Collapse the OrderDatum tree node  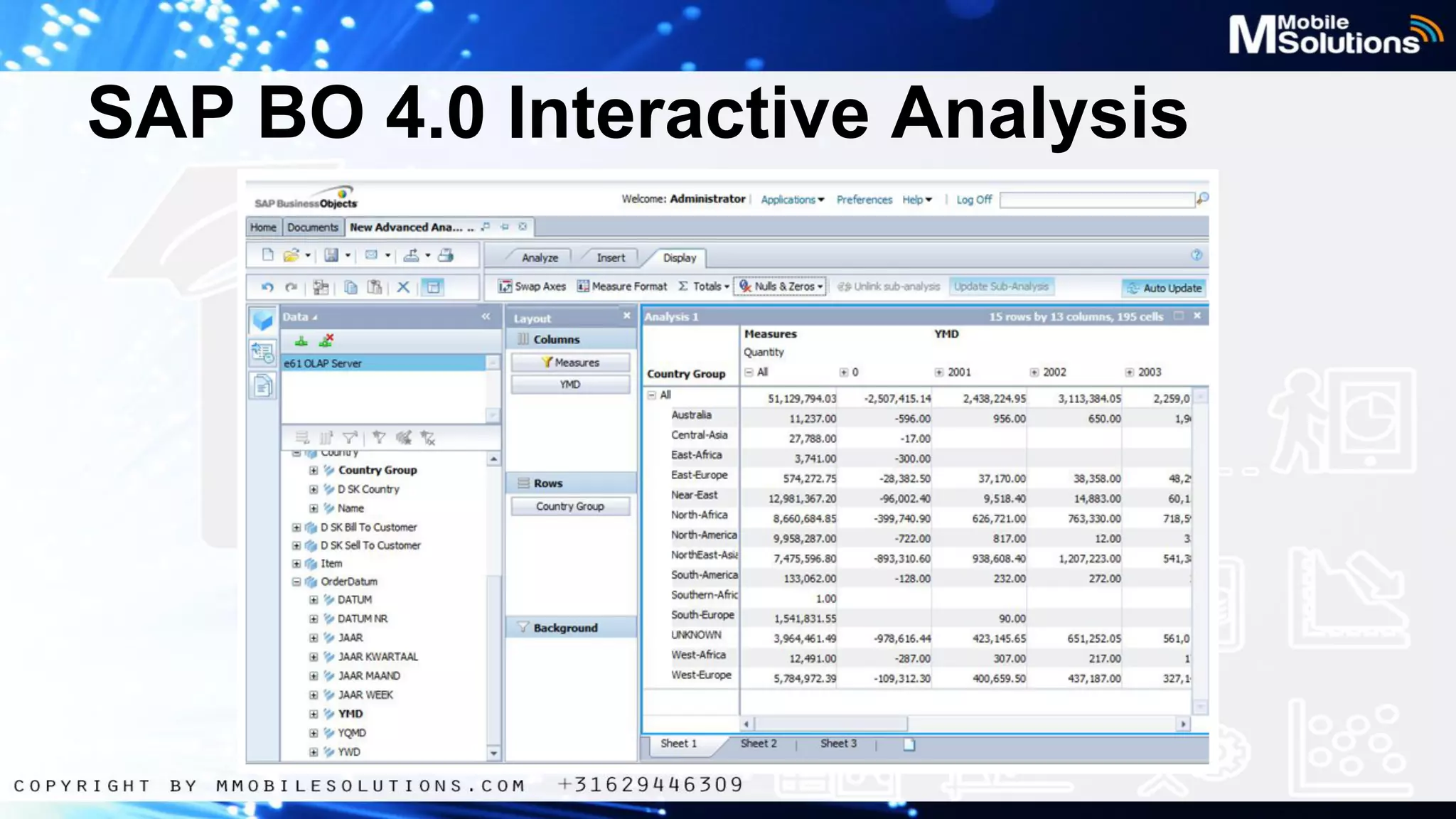(296, 582)
